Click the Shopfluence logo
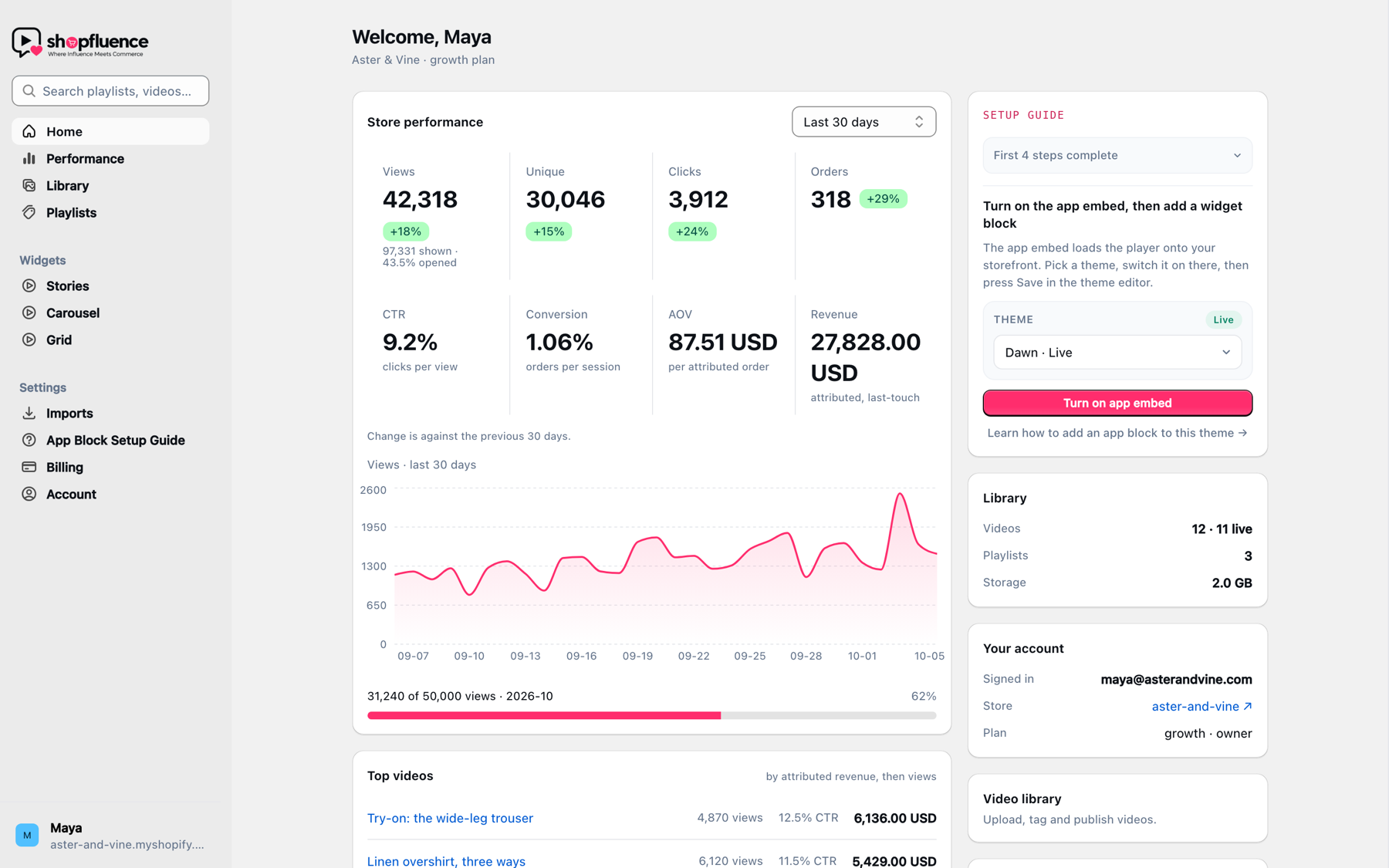 point(80,42)
